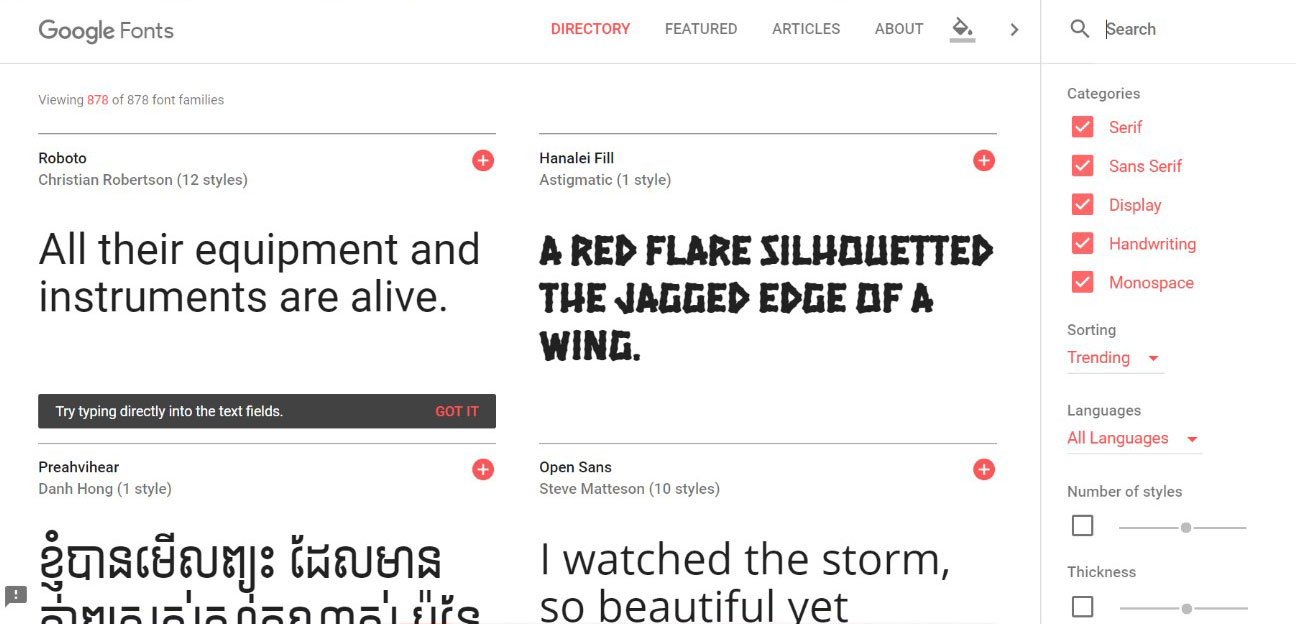Enable the Thickness filter checkbox
1296x624 pixels.
click(1082, 607)
